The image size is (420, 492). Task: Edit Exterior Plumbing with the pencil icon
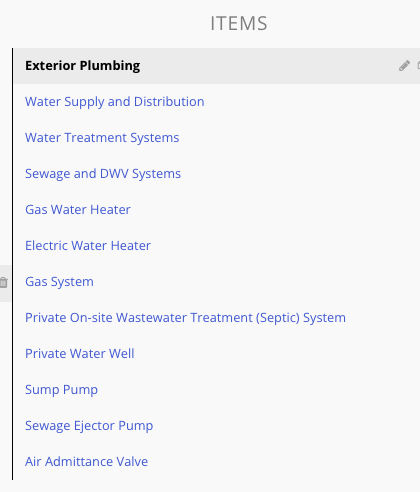point(404,66)
